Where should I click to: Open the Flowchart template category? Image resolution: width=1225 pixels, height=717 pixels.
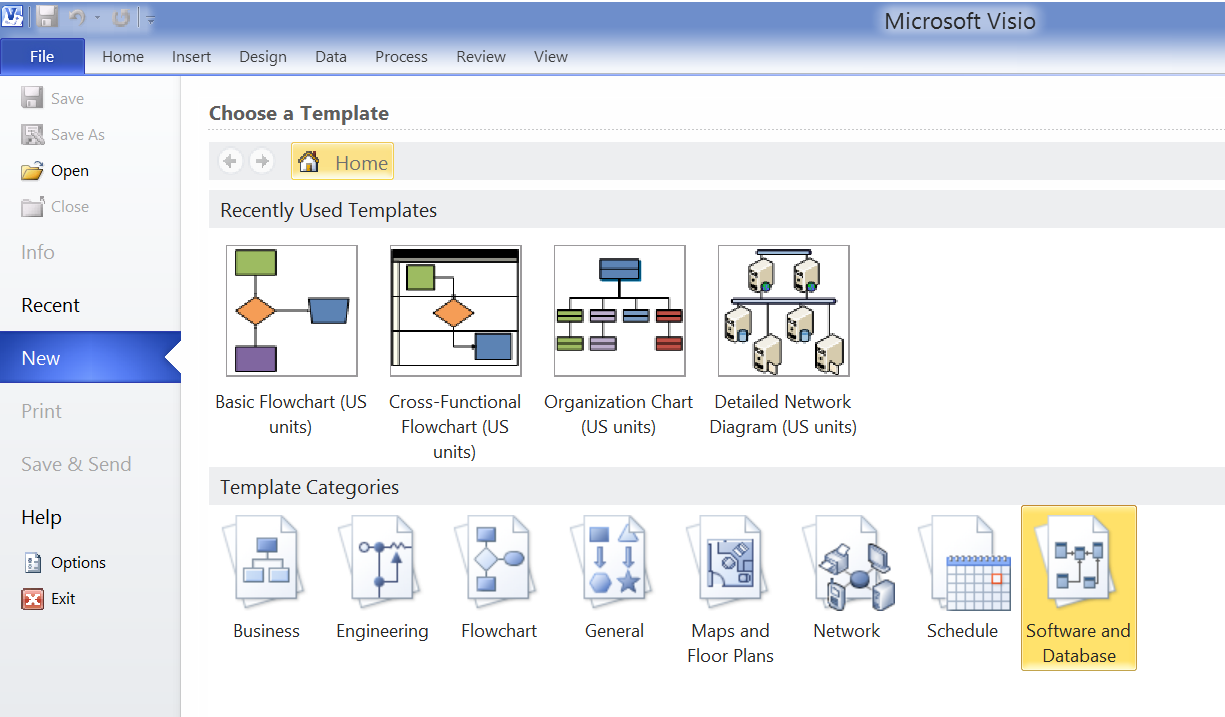tap(499, 578)
